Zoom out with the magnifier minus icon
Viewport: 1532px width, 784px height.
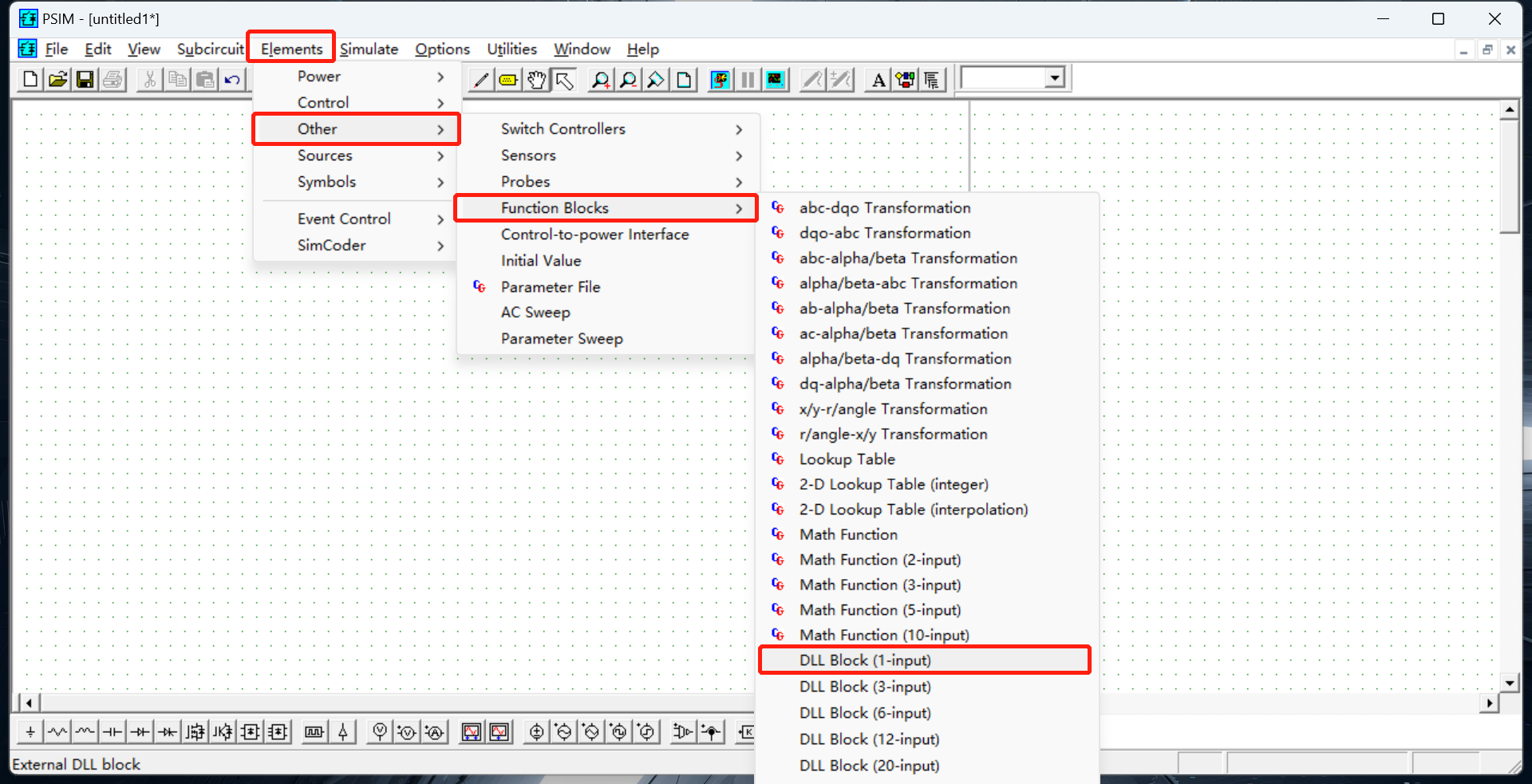coord(628,80)
